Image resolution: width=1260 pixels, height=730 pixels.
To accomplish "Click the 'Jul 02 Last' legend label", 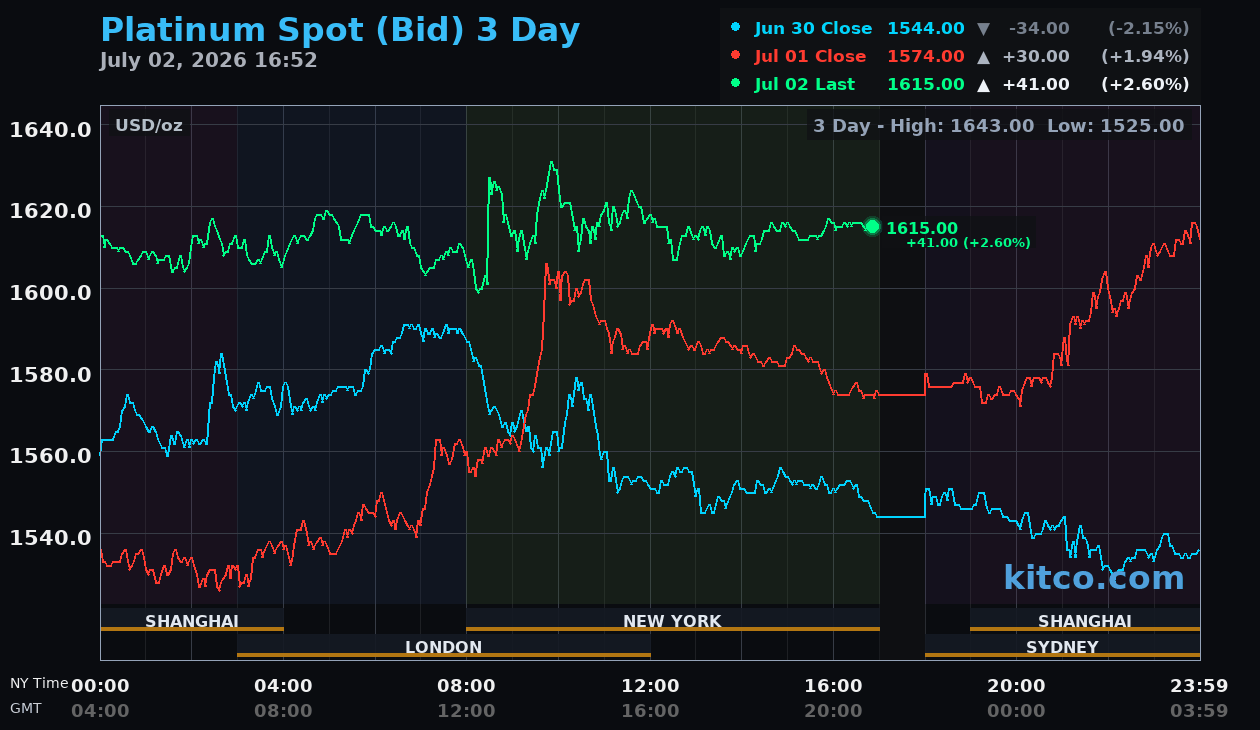I will pos(805,85).
